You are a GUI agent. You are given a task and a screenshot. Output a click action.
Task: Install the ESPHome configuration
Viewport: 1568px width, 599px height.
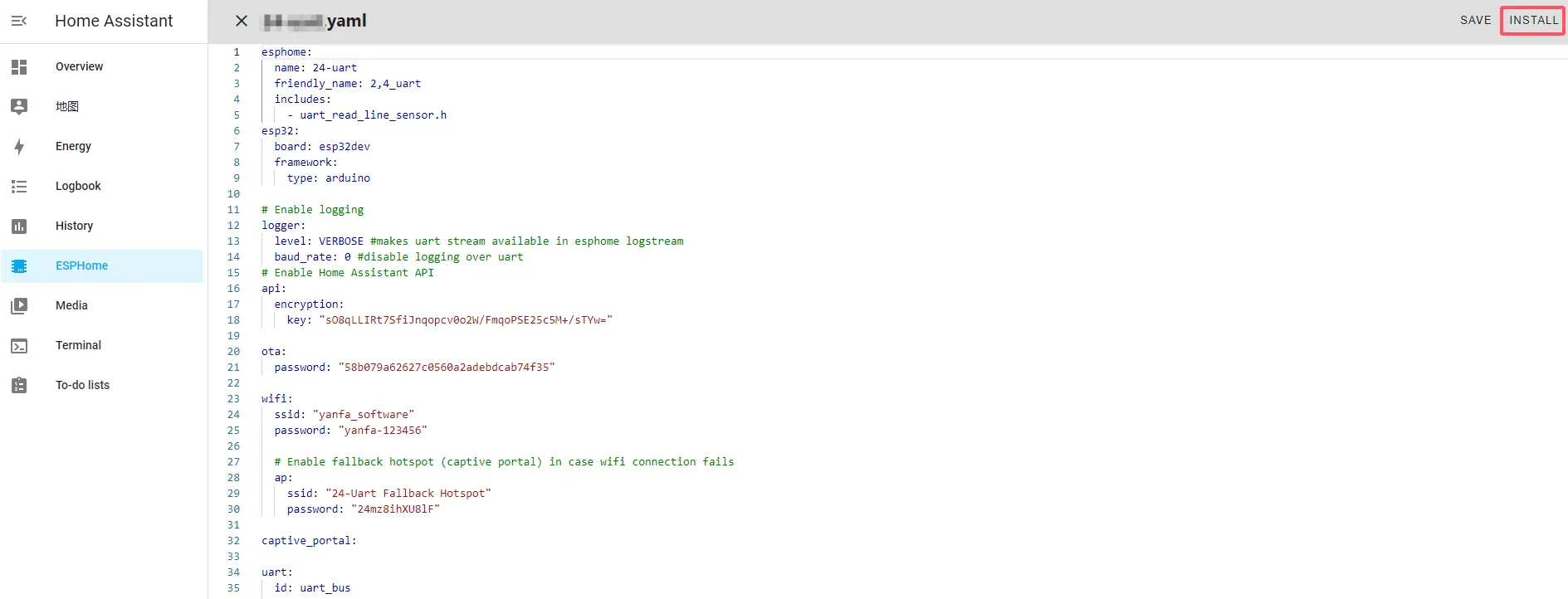[1533, 21]
